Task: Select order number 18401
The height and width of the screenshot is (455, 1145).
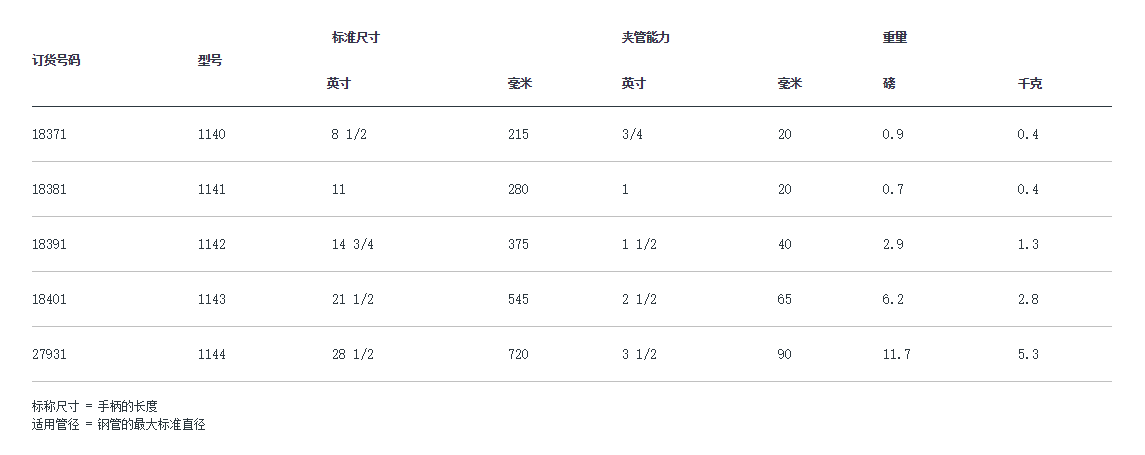Action: 48,299
